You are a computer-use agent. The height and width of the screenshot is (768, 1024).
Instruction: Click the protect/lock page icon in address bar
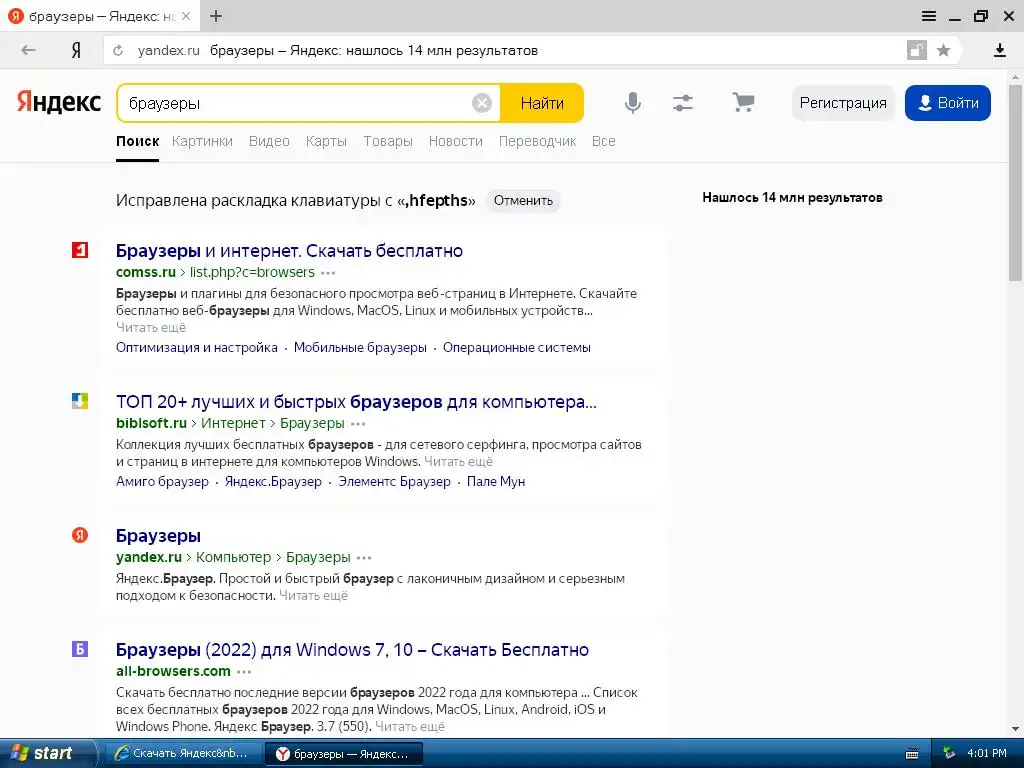pyautogui.click(x=916, y=50)
